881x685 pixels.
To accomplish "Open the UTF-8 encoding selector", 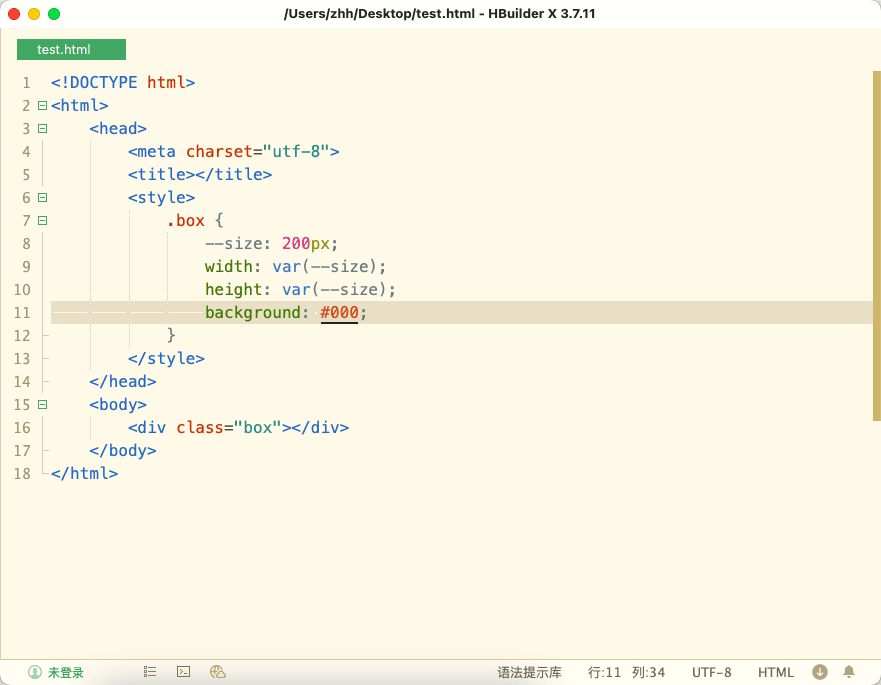I will tap(711, 672).
